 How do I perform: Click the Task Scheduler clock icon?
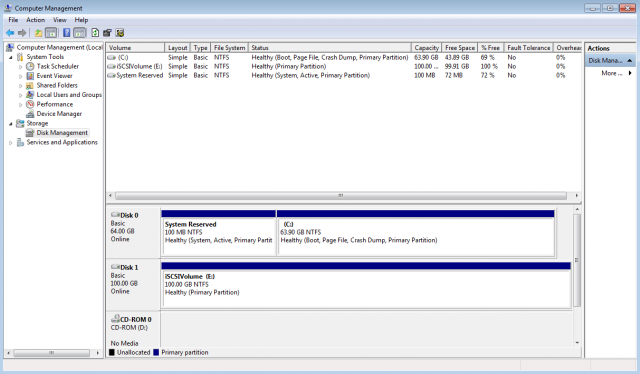[x=30, y=66]
